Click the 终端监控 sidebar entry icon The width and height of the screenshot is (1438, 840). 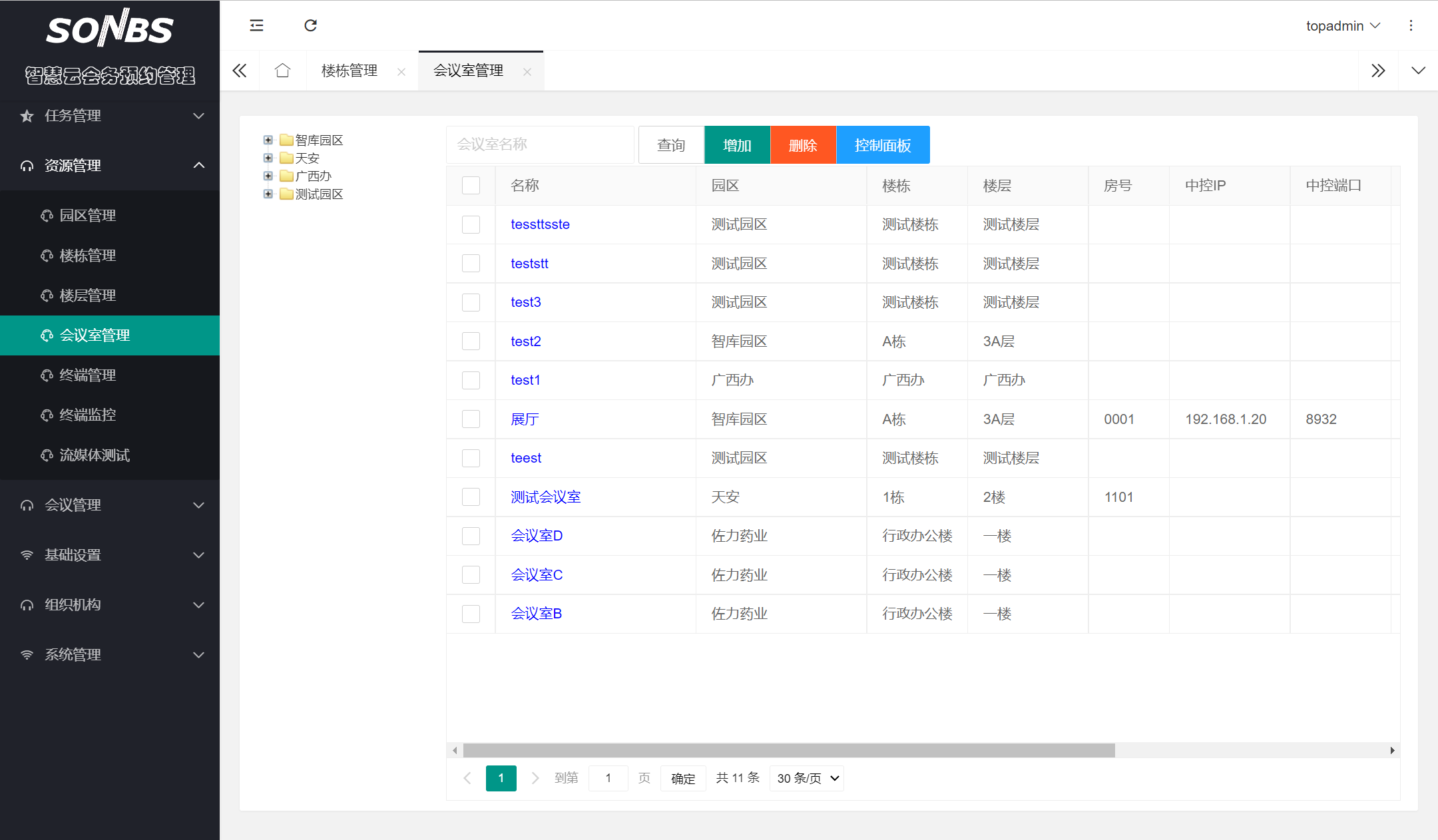coord(45,415)
